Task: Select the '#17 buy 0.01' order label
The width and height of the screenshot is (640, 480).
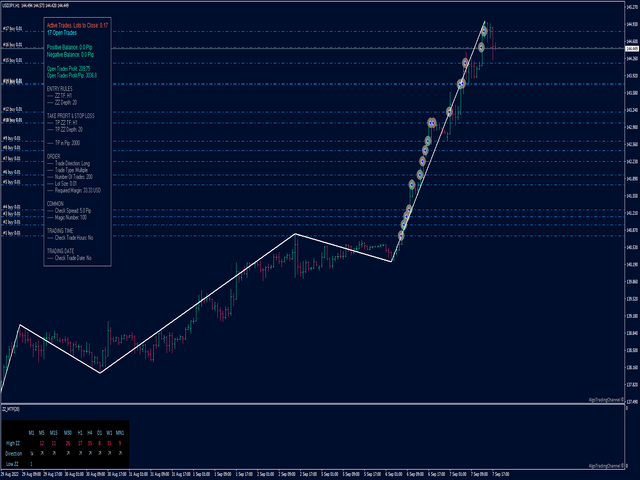Action: (13, 29)
